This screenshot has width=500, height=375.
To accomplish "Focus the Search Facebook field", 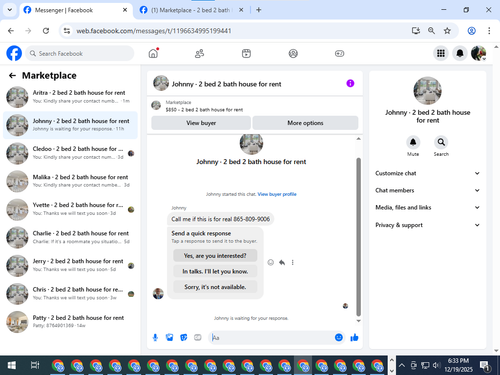I will click(x=79, y=53).
